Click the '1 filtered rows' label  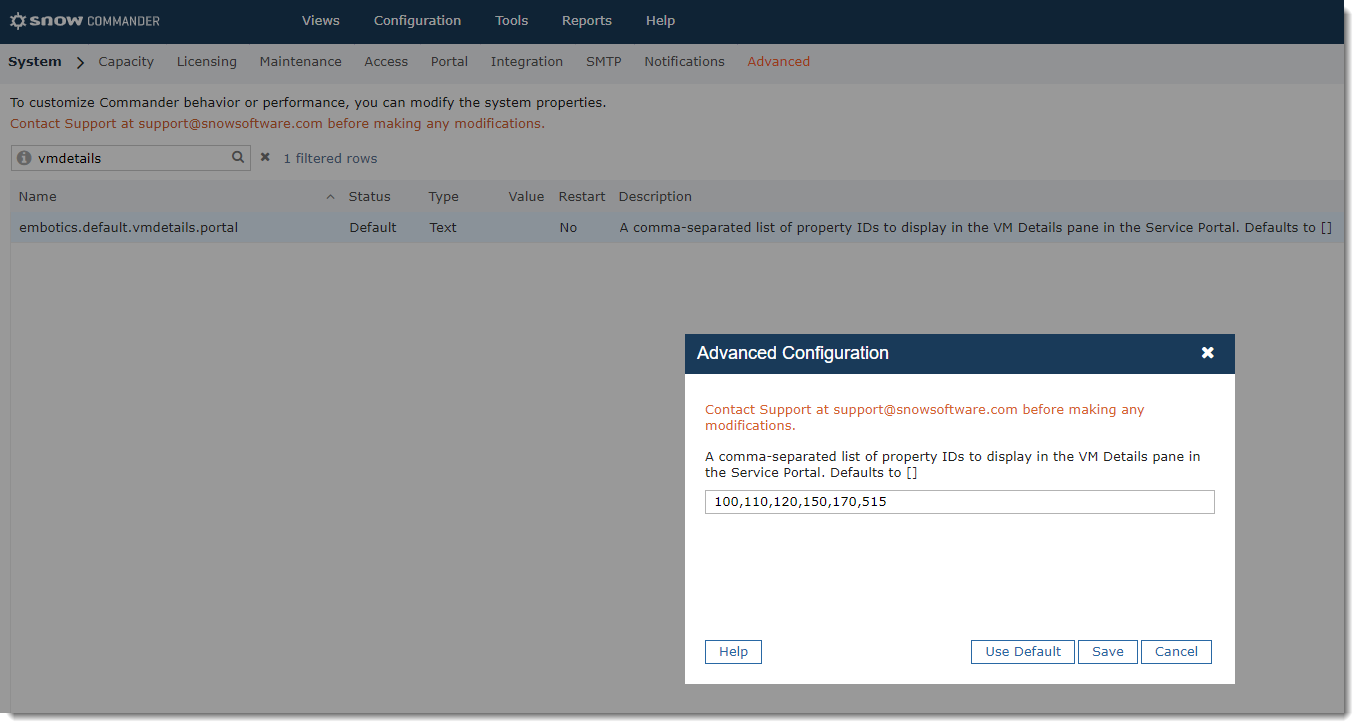[330, 158]
